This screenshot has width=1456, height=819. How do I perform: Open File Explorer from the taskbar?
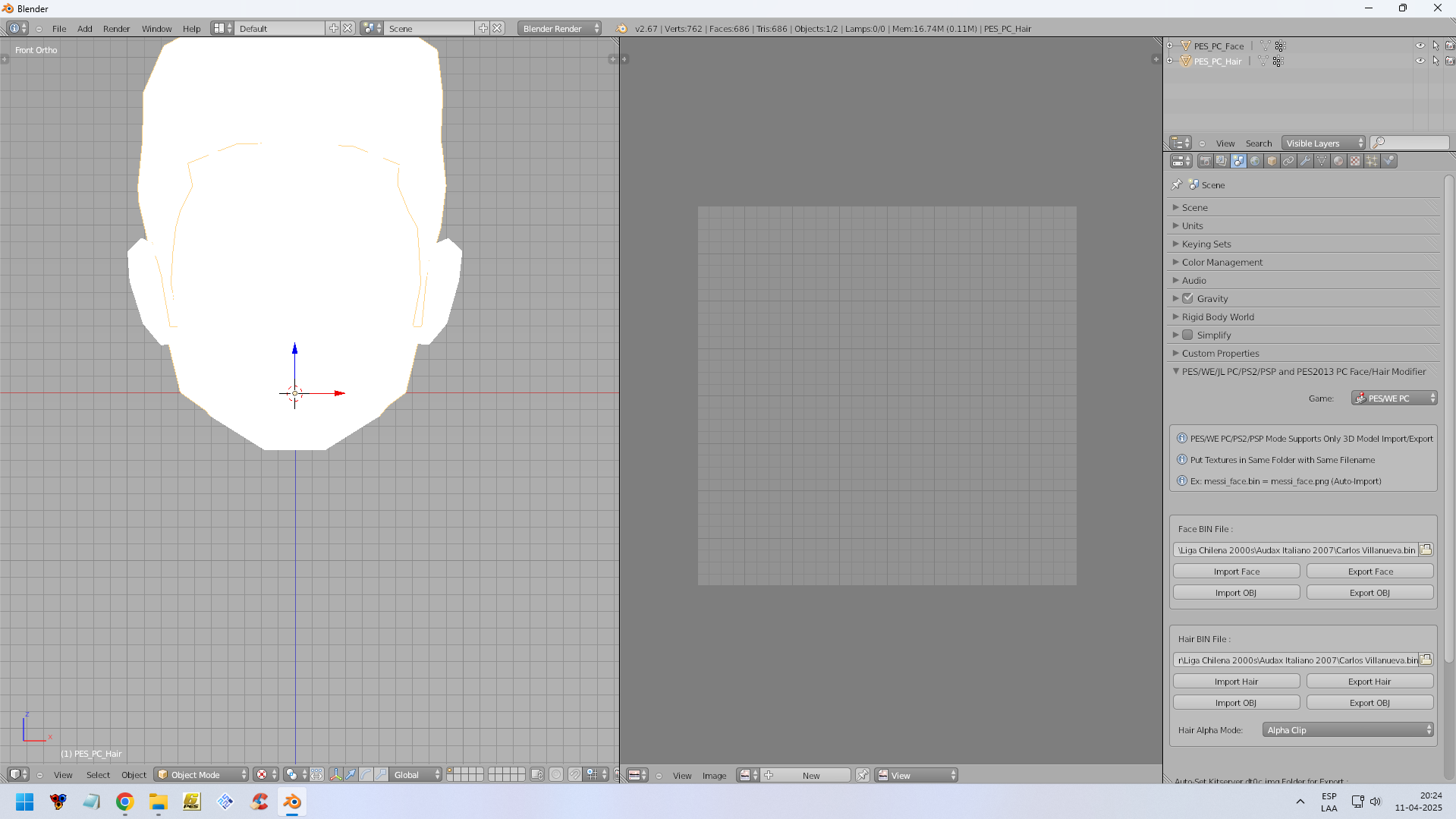159,802
